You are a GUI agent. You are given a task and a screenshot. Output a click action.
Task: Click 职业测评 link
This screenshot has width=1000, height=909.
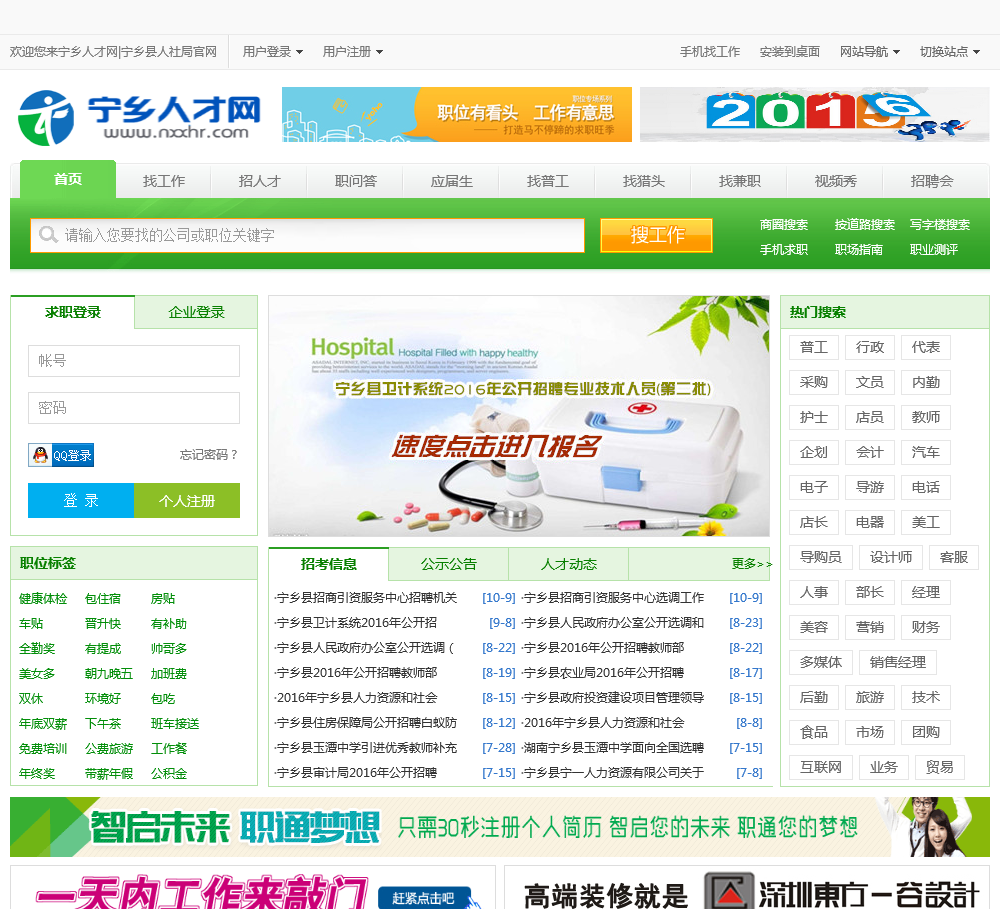934,249
